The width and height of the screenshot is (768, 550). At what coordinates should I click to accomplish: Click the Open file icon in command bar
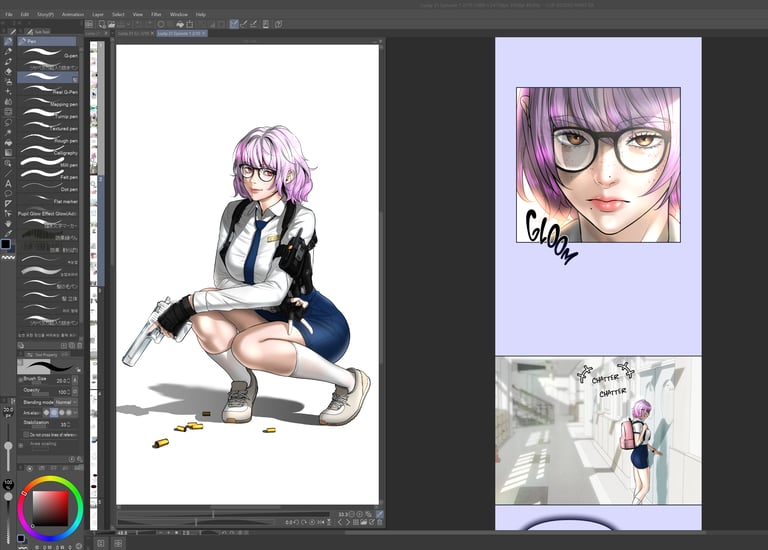point(112,24)
